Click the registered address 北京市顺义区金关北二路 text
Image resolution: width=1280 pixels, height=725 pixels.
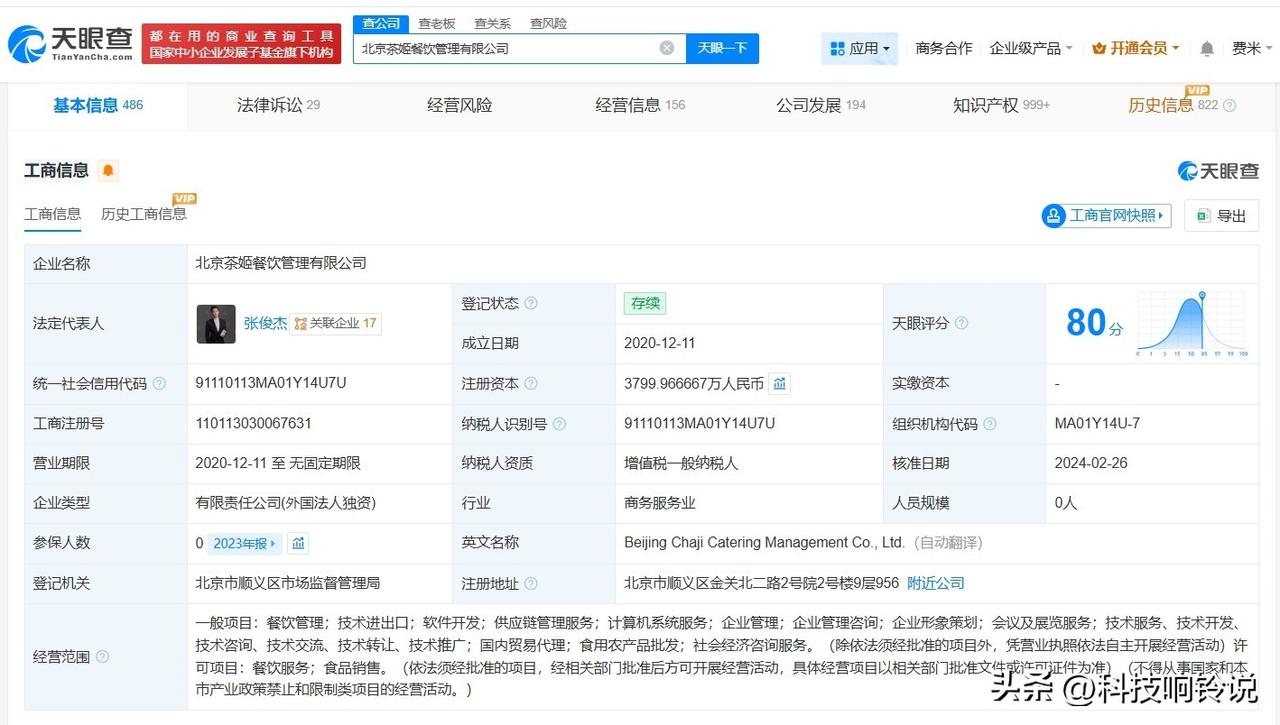[x=762, y=583]
